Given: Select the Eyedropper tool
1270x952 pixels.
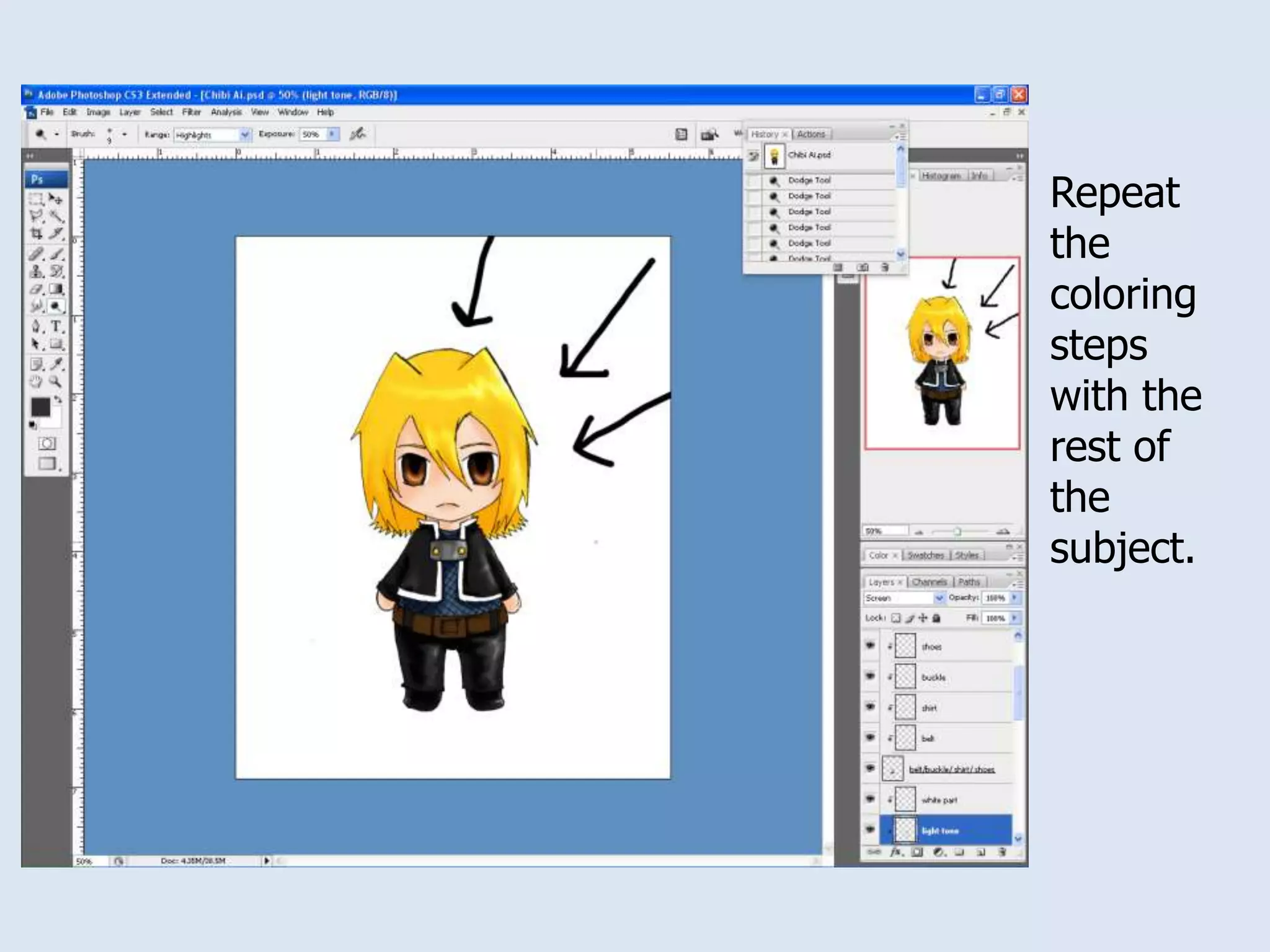Looking at the screenshot, I should point(56,364).
